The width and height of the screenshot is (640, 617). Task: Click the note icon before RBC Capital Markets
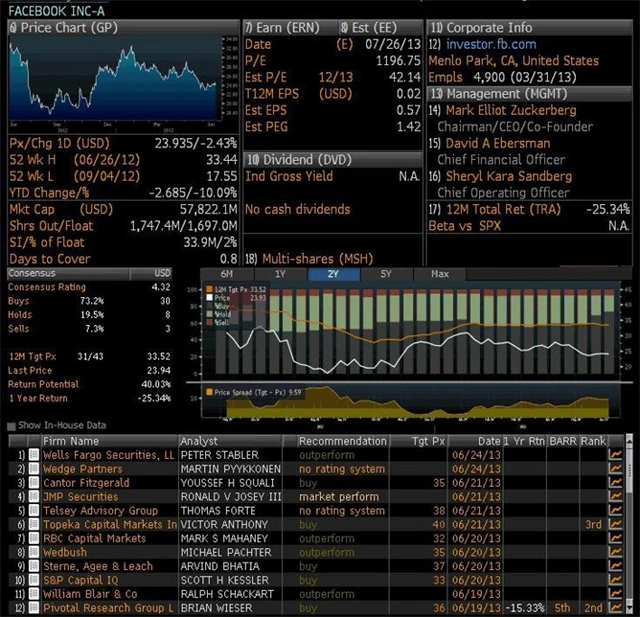(34, 538)
